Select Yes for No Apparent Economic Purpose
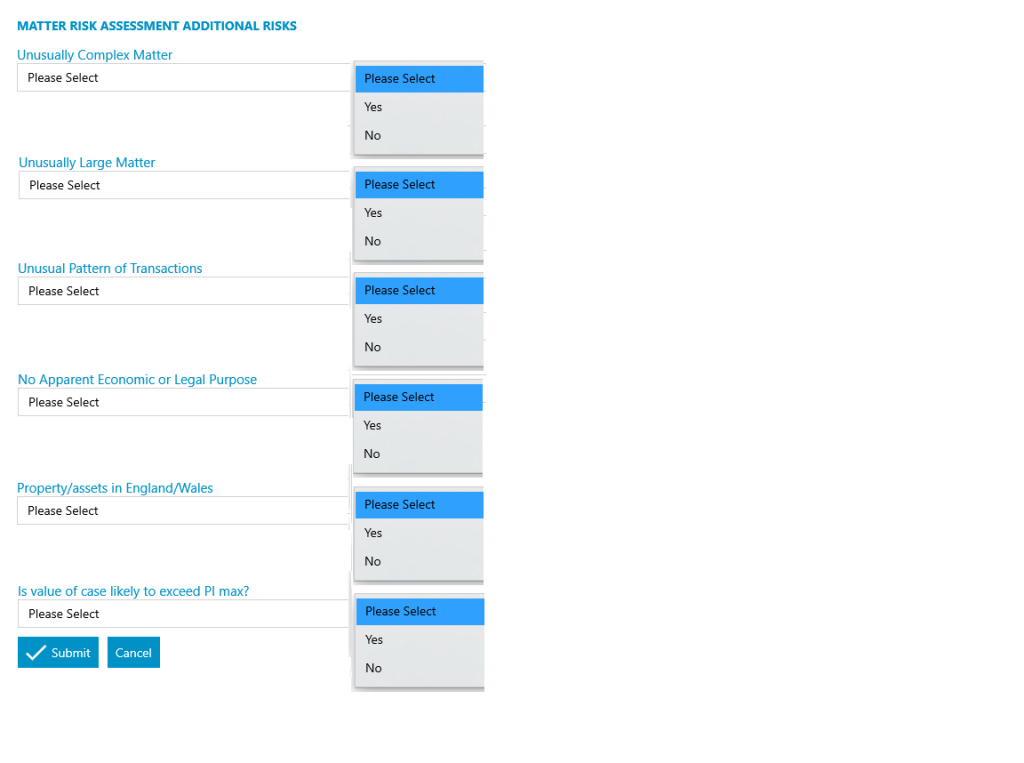 click(x=419, y=425)
